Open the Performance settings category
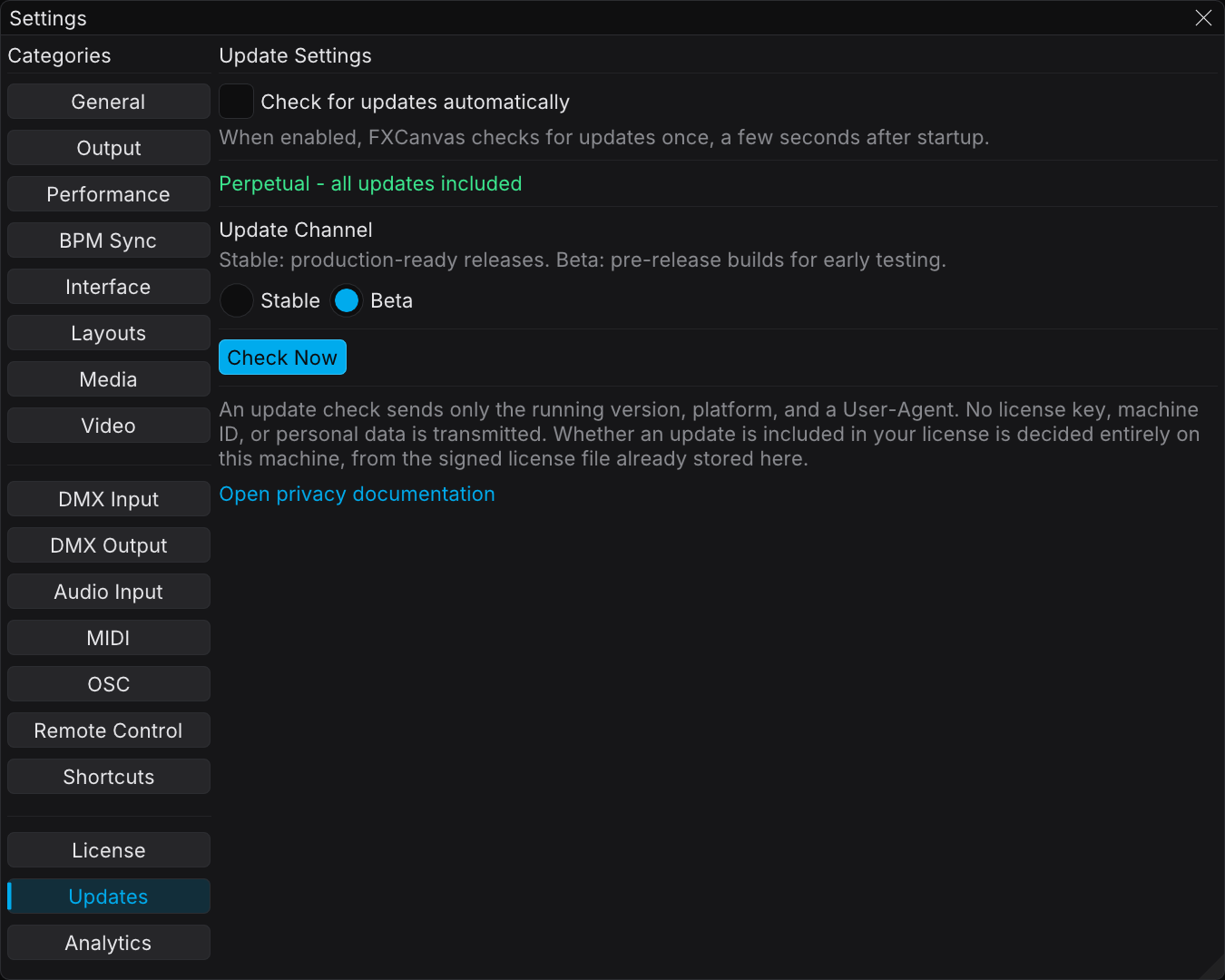The image size is (1225, 980). tap(109, 194)
